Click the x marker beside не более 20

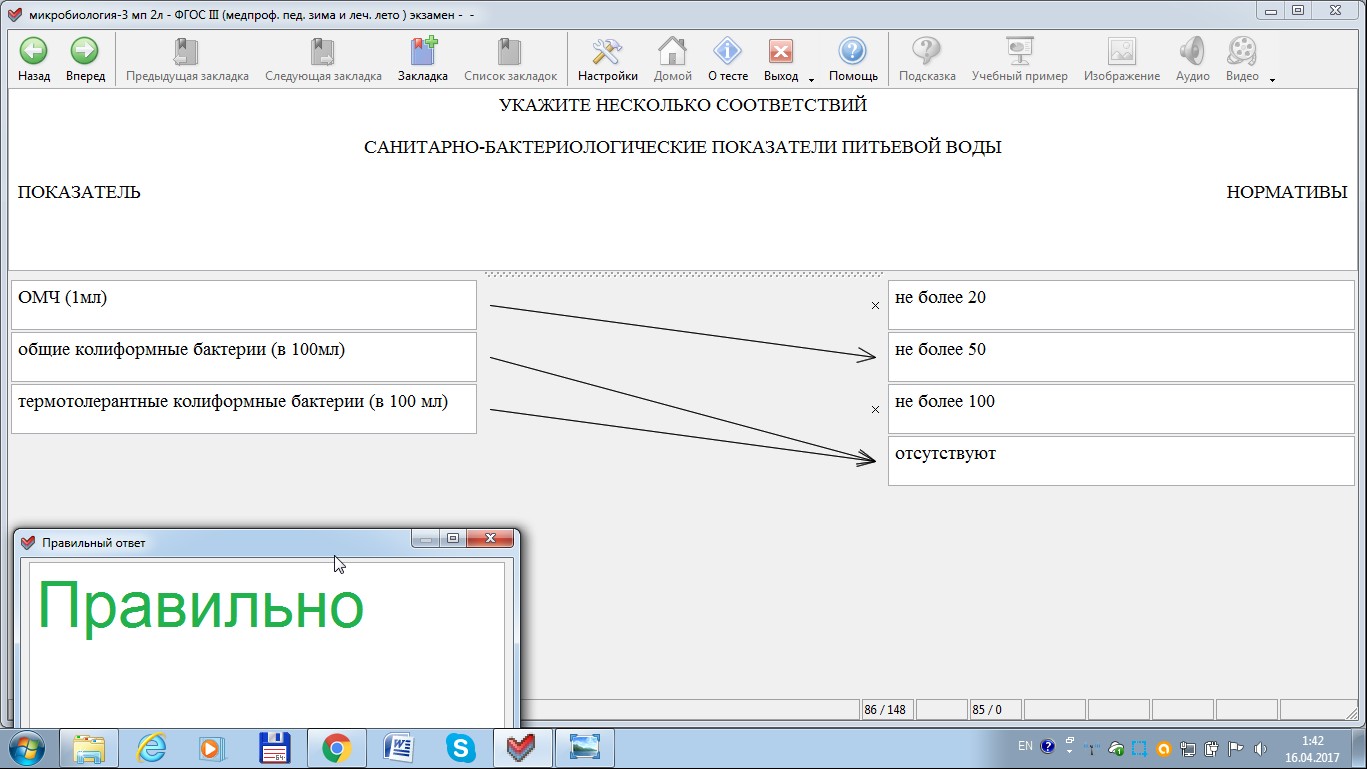(875, 306)
